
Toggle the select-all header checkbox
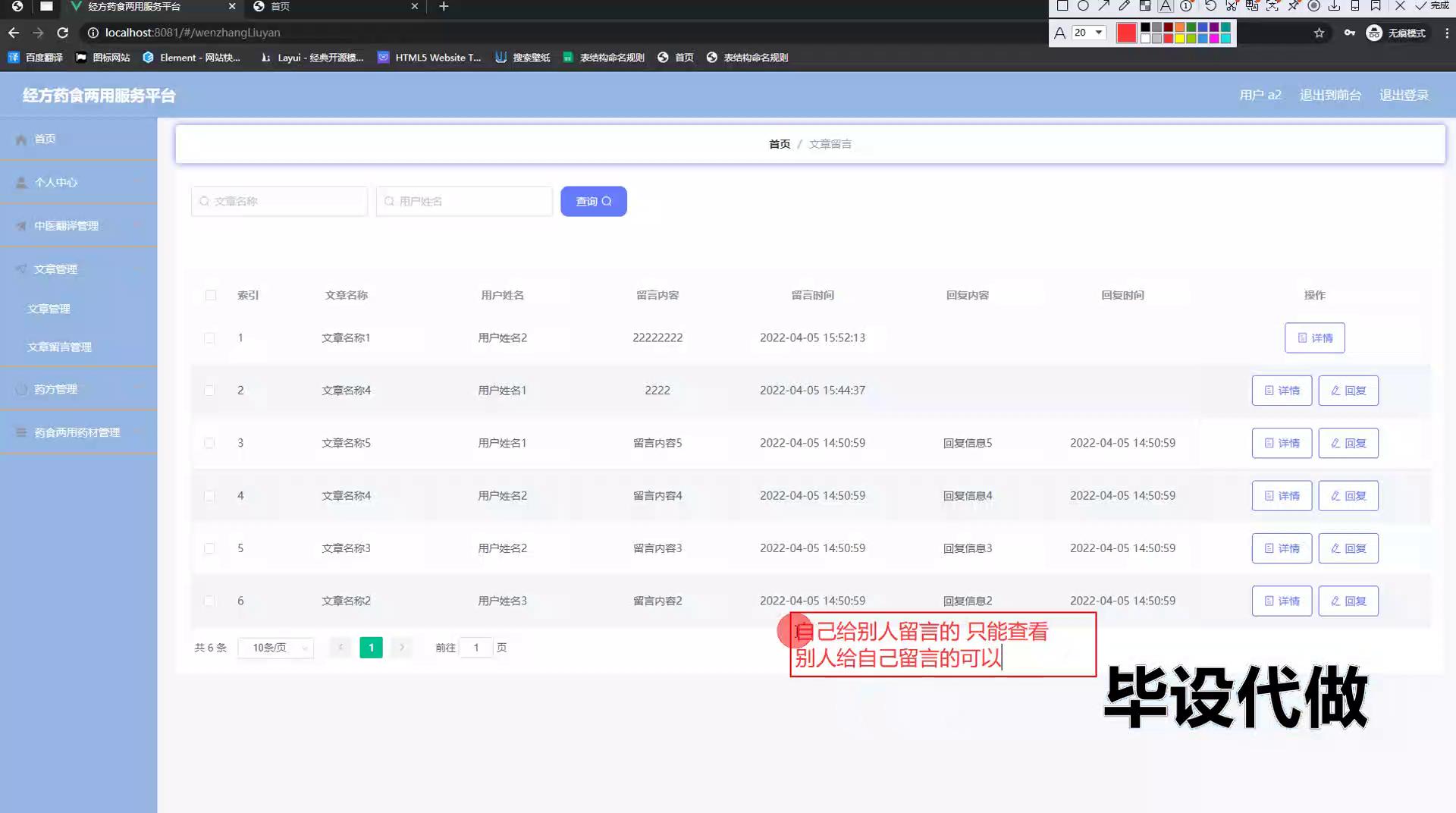pos(211,295)
